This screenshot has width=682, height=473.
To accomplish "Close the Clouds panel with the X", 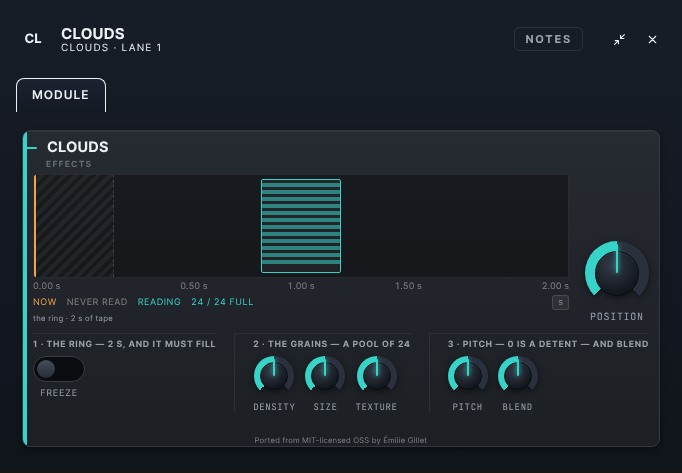I will click(652, 40).
